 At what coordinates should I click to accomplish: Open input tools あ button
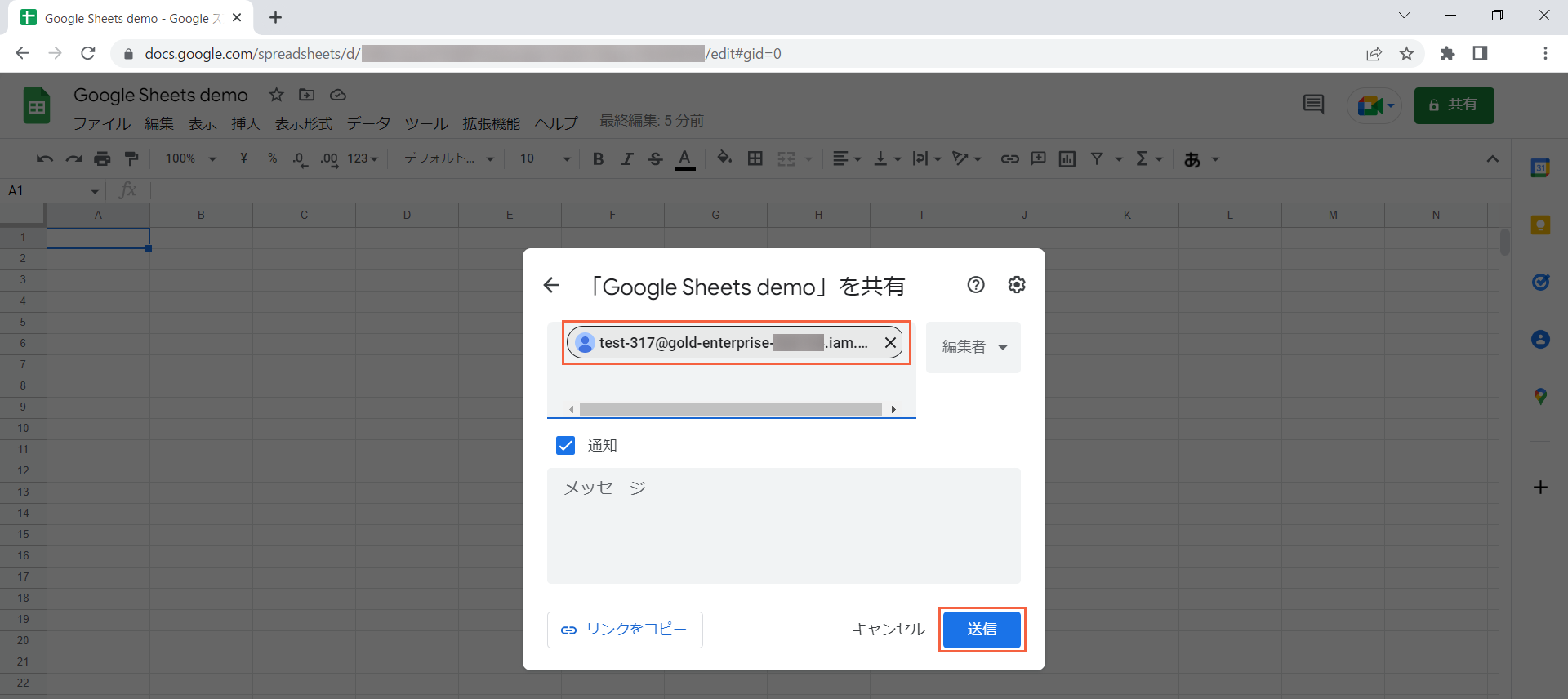click(1192, 159)
